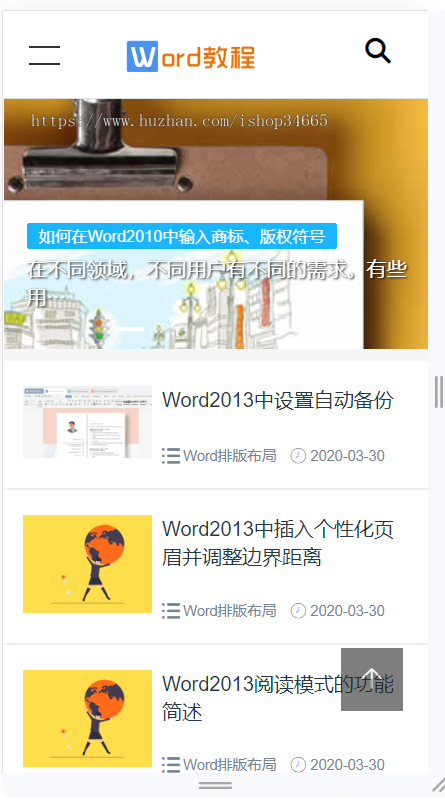Click the right-side vertical resize handle
This screenshot has height=801, width=445.
click(x=438, y=392)
